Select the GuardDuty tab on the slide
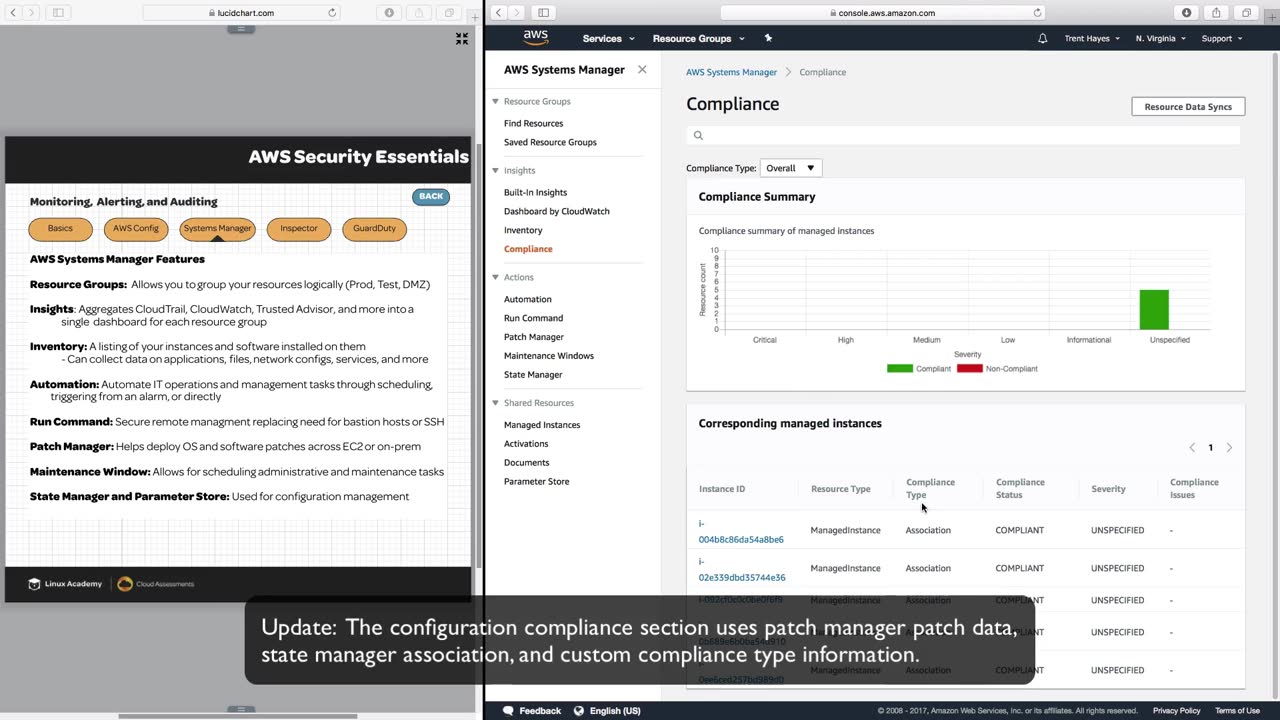This screenshot has width=1280, height=720. [375, 229]
